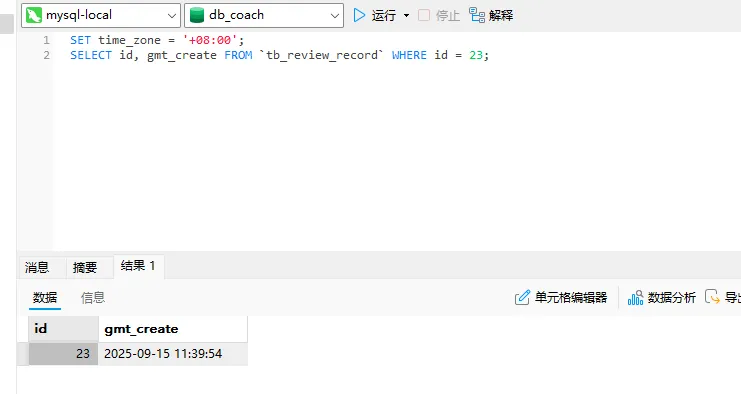Click the Data Analysis chart icon

(635, 298)
